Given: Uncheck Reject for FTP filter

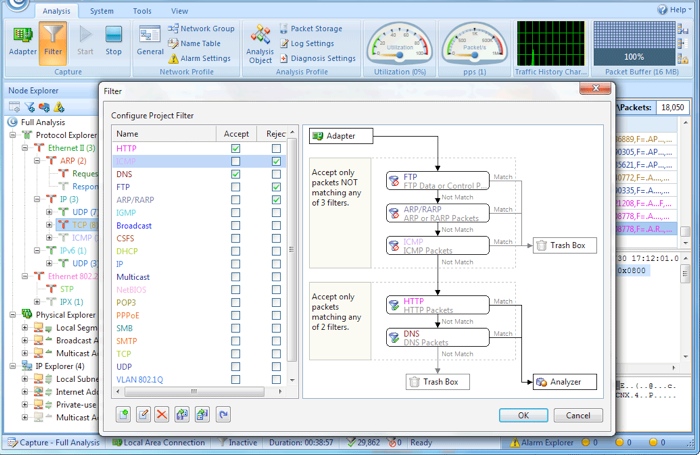Looking at the screenshot, I should click(x=276, y=187).
